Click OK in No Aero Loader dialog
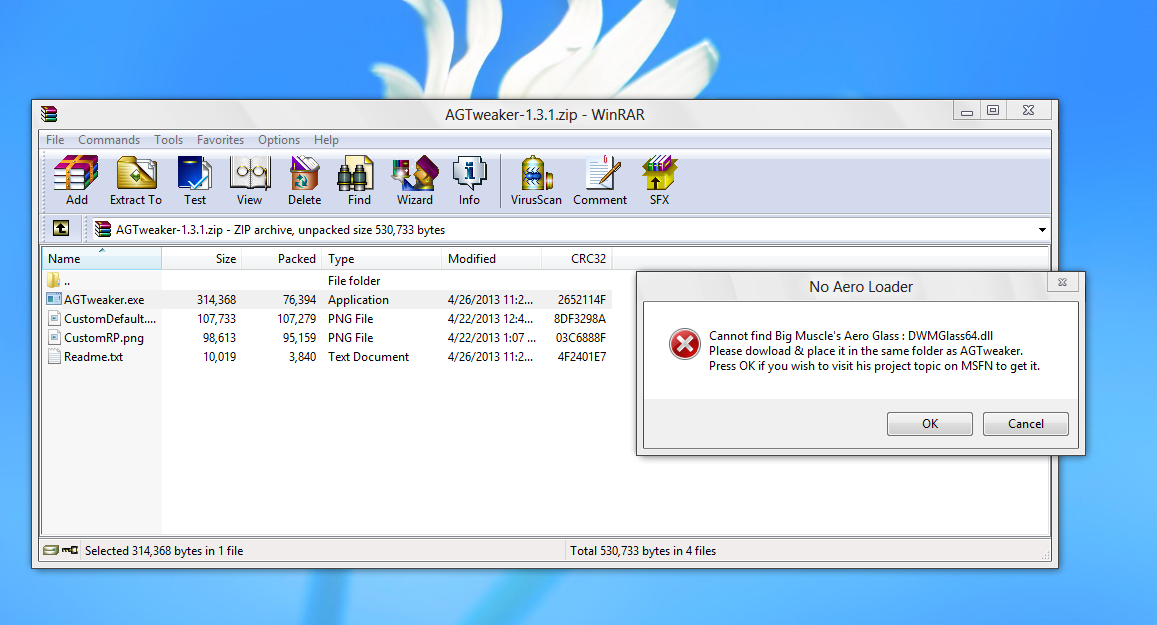1157x625 pixels. (x=930, y=424)
